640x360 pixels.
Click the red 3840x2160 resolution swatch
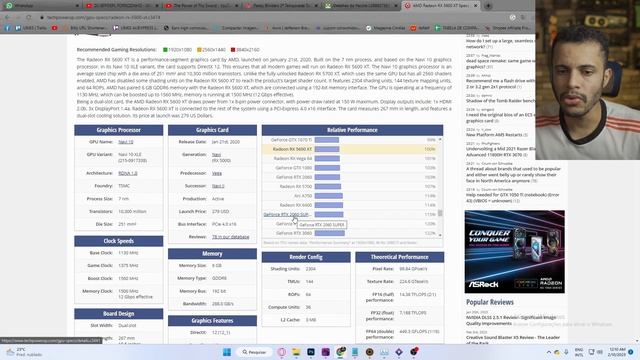[233, 50]
